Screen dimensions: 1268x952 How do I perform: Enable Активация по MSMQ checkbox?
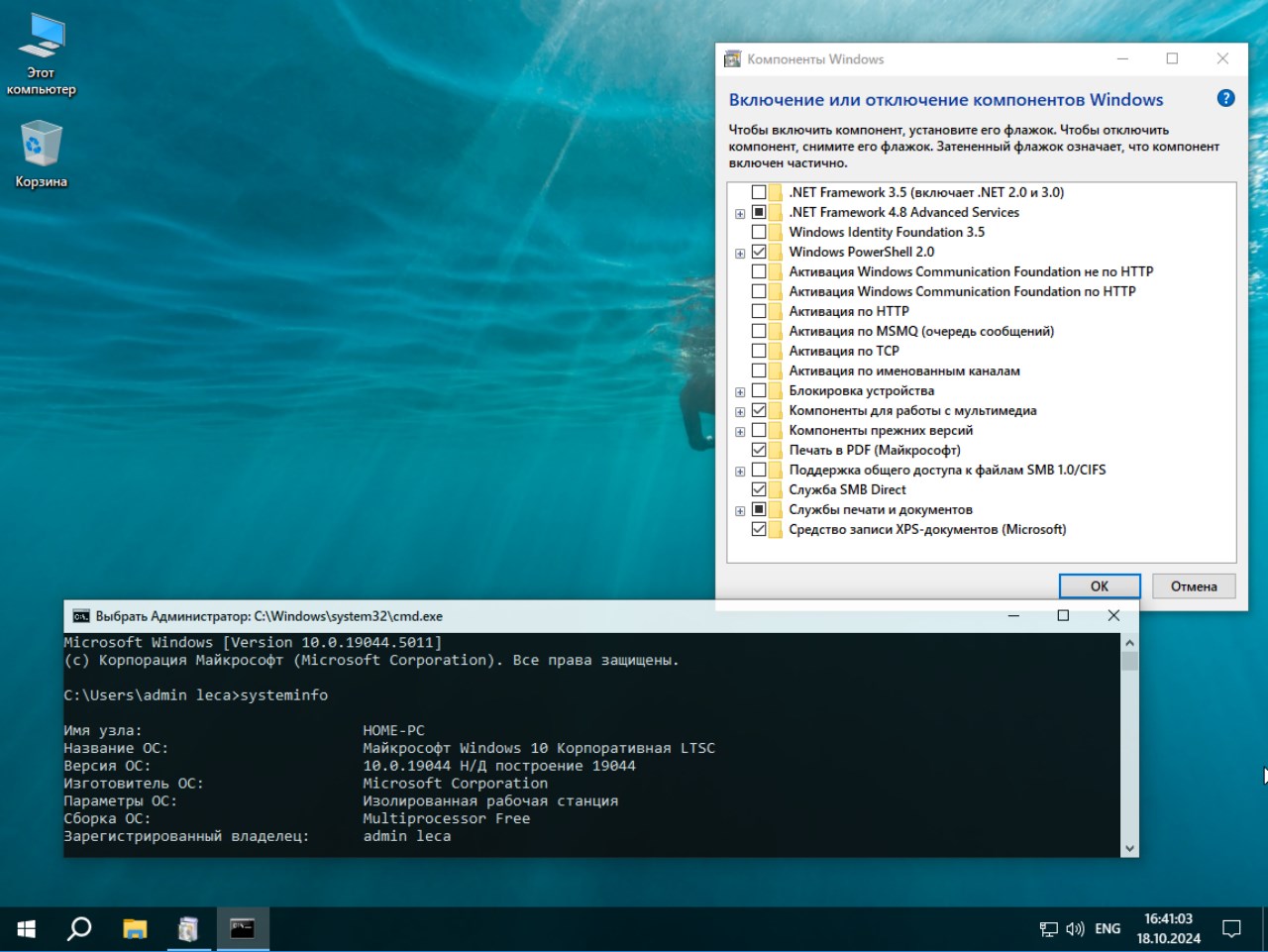759,331
